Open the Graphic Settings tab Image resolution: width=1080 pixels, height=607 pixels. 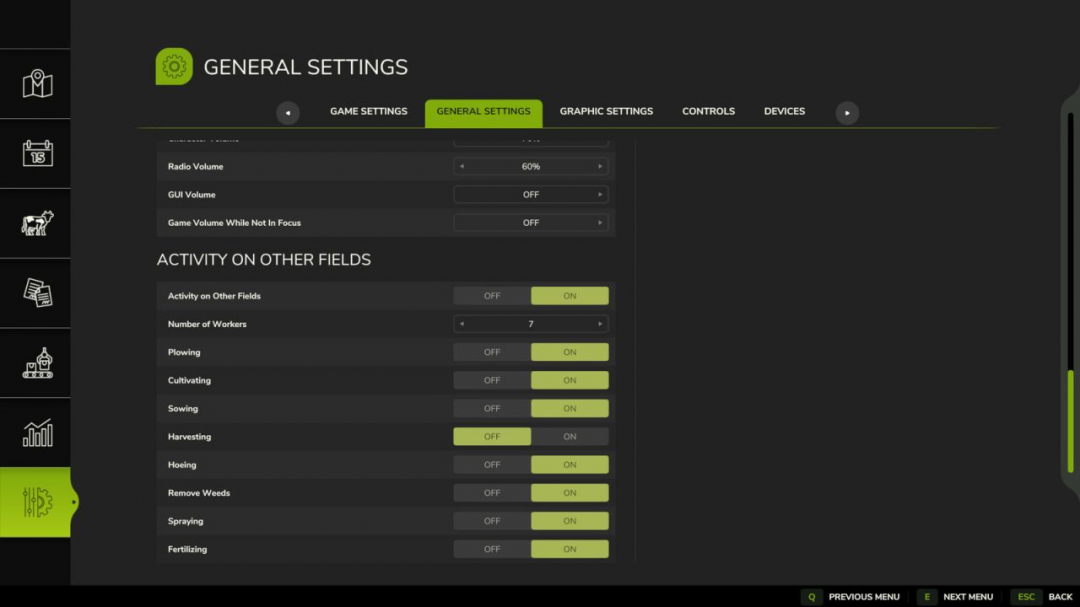pyautogui.click(x=606, y=111)
